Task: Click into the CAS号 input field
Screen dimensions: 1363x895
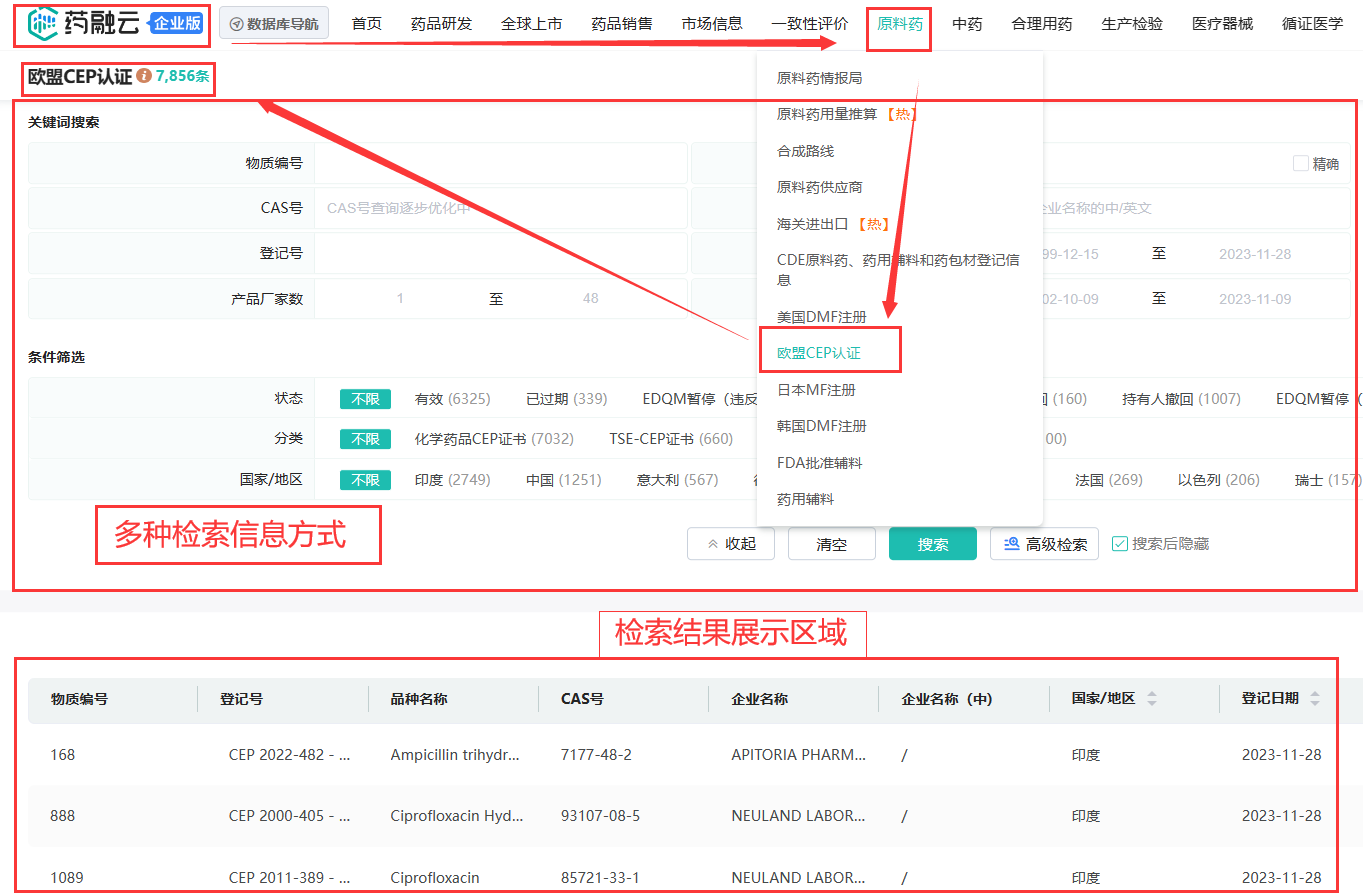Action: pos(500,209)
